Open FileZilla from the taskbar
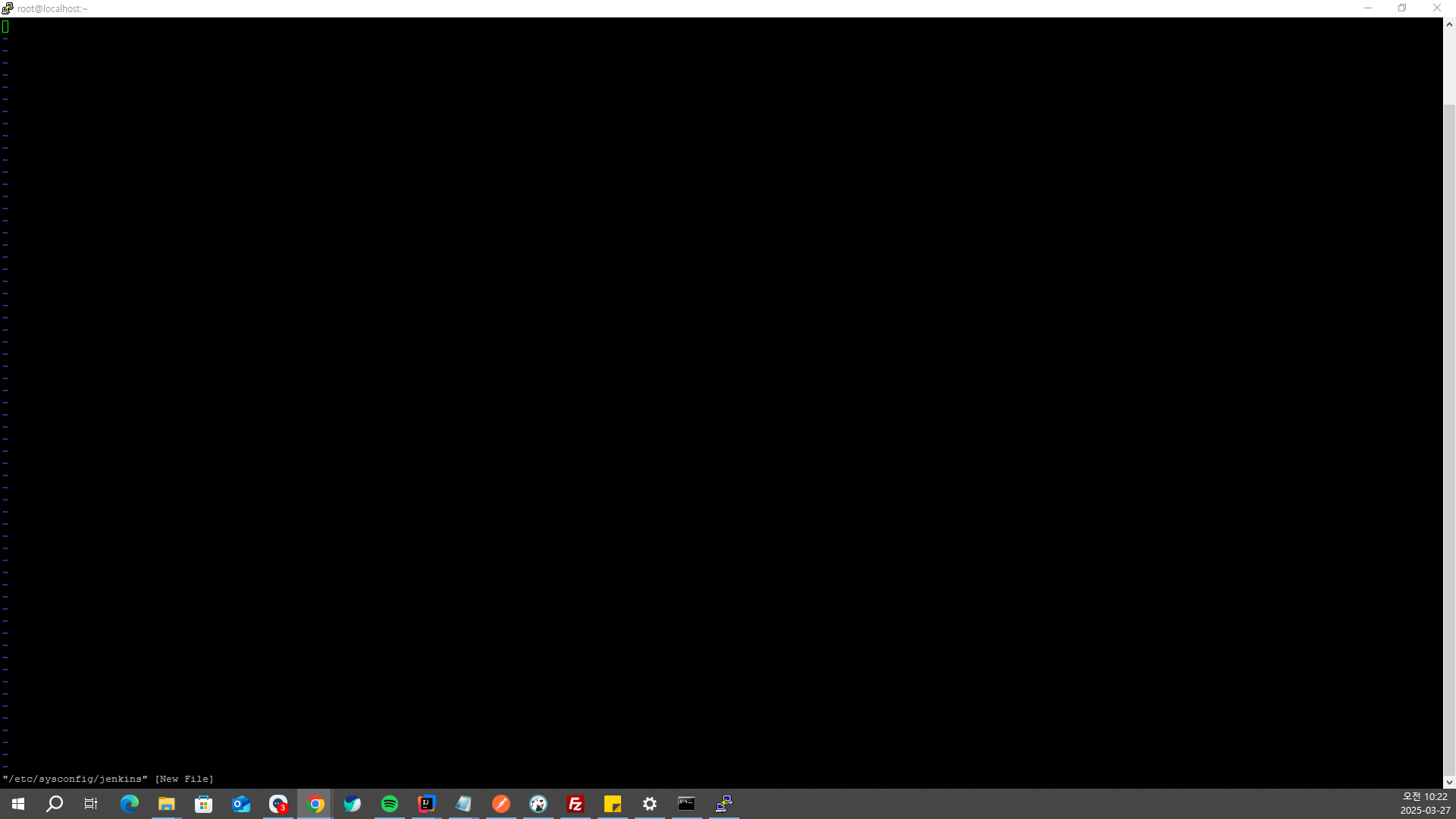The image size is (1456, 819). pyautogui.click(x=576, y=804)
